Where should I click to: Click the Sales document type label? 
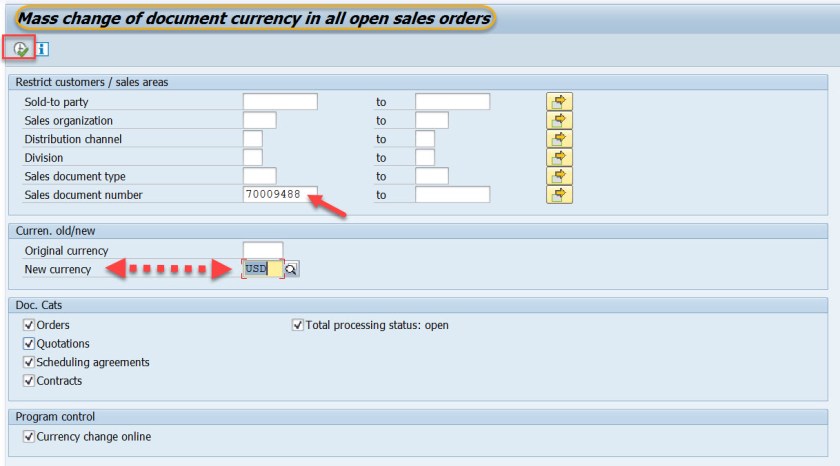[75, 176]
